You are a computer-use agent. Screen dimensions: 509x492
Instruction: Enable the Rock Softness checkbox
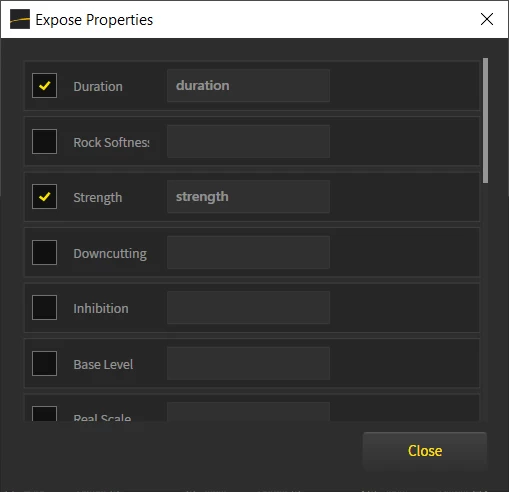pos(44,141)
